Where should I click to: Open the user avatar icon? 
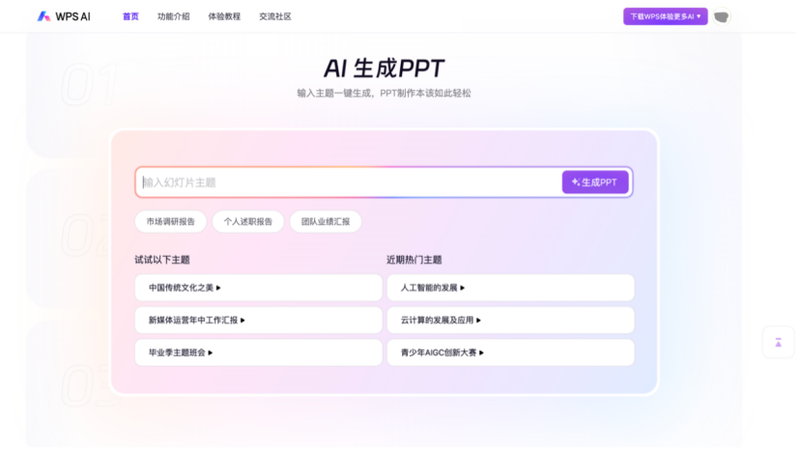pos(721,17)
